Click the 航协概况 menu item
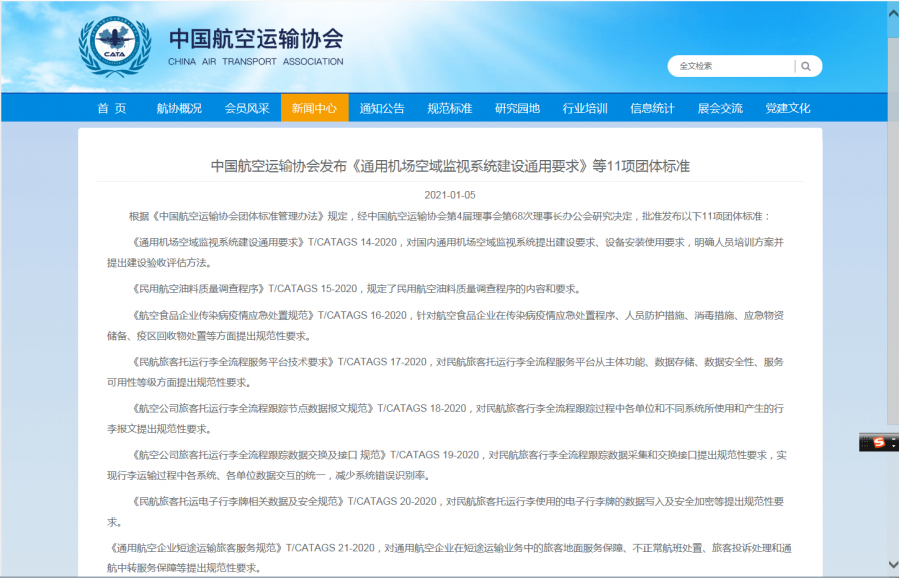899x578 pixels. click(x=179, y=107)
